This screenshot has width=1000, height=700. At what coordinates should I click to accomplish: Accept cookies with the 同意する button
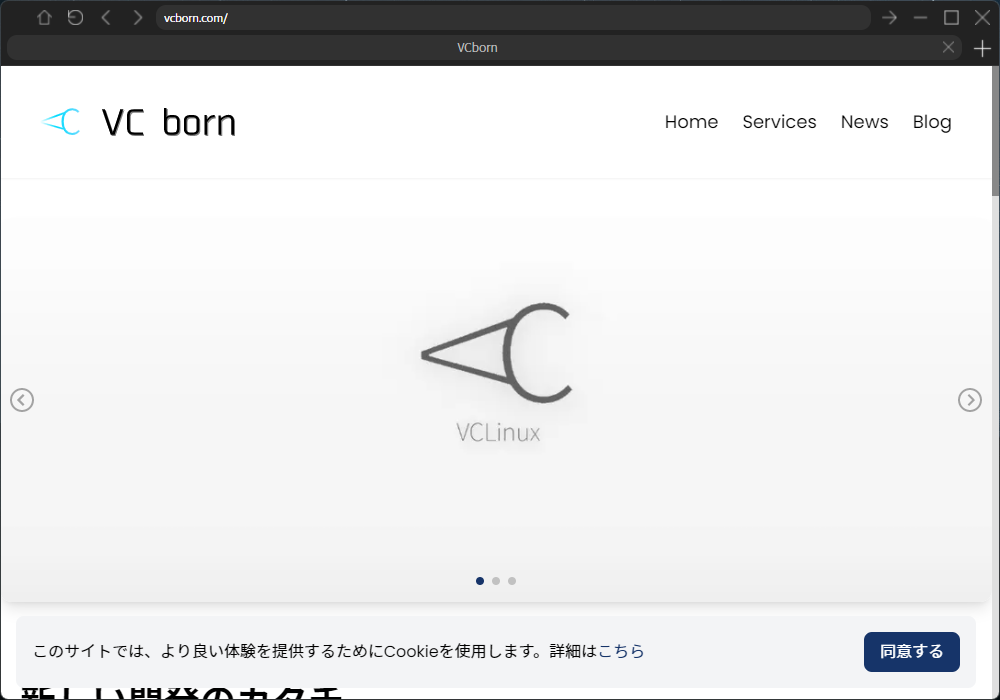[x=911, y=651]
